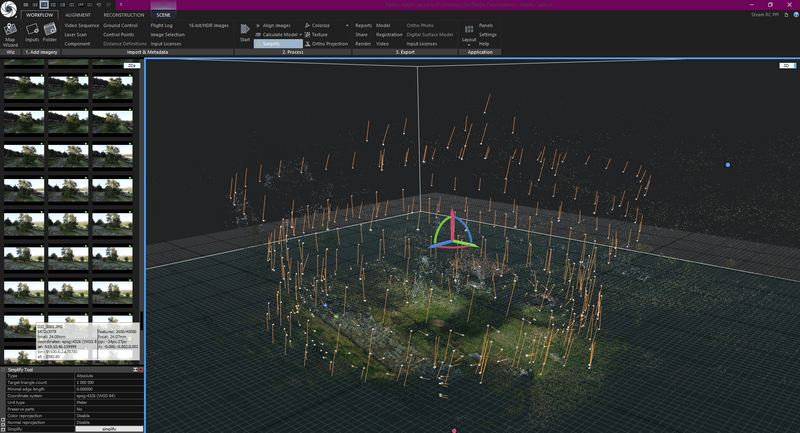The width and height of the screenshot is (800, 433).
Task: Toggle the Preserve parts option
Action: tap(109, 409)
